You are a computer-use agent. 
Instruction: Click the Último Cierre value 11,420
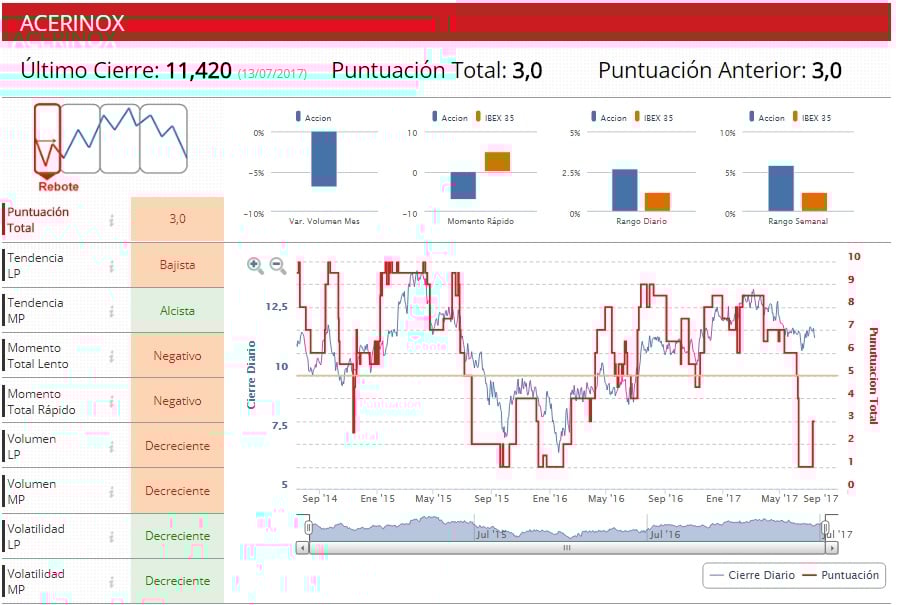tap(199, 71)
